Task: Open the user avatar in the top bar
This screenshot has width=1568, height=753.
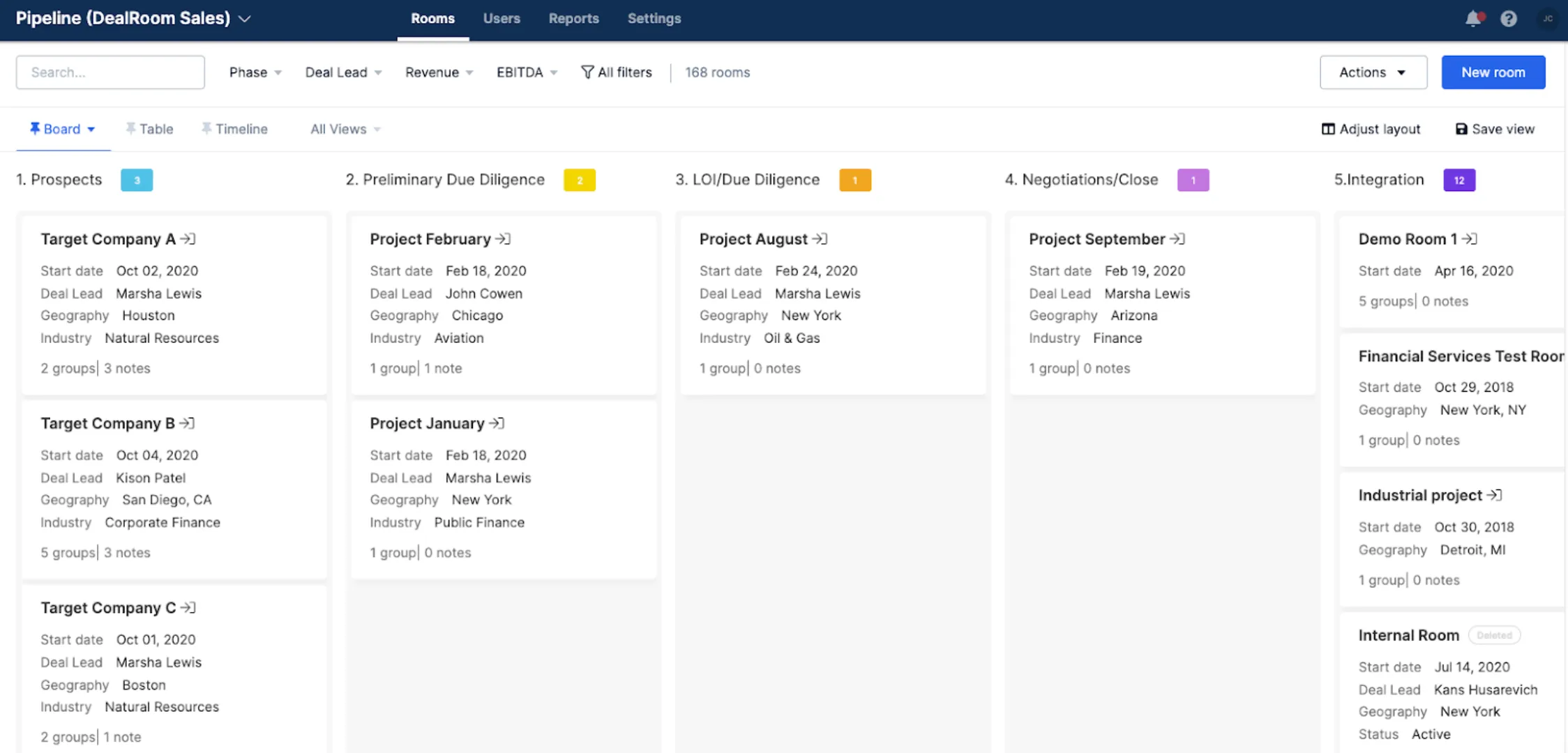Action: click(x=1548, y=19)
